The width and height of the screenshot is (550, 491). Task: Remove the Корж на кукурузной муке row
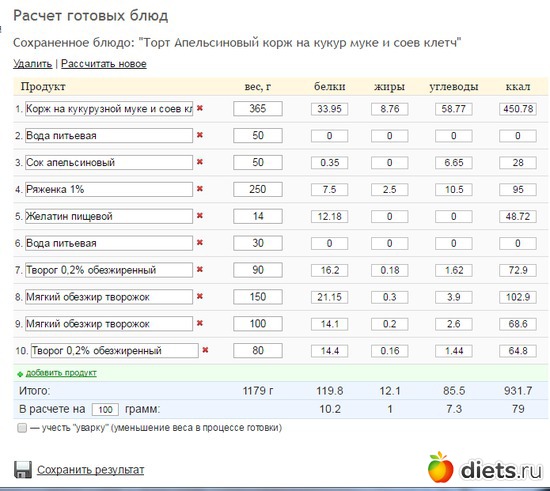coord(200,108)
